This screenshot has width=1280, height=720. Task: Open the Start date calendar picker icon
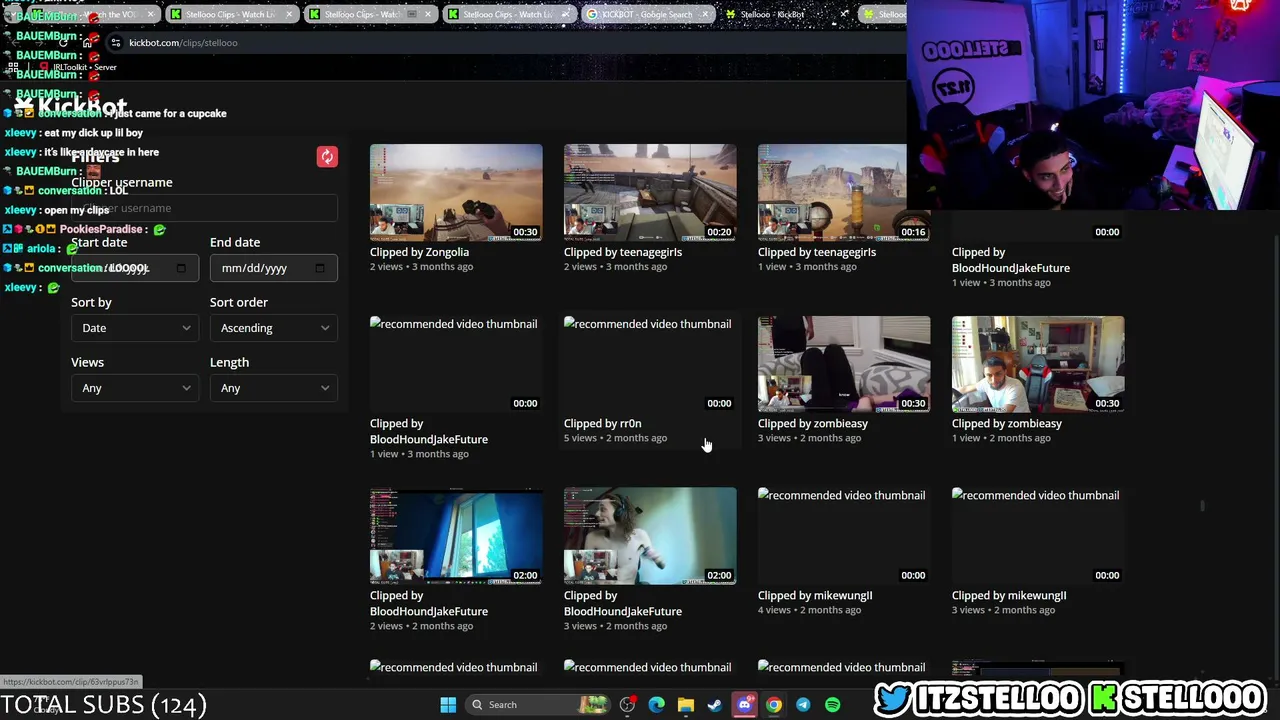(181, 268)
